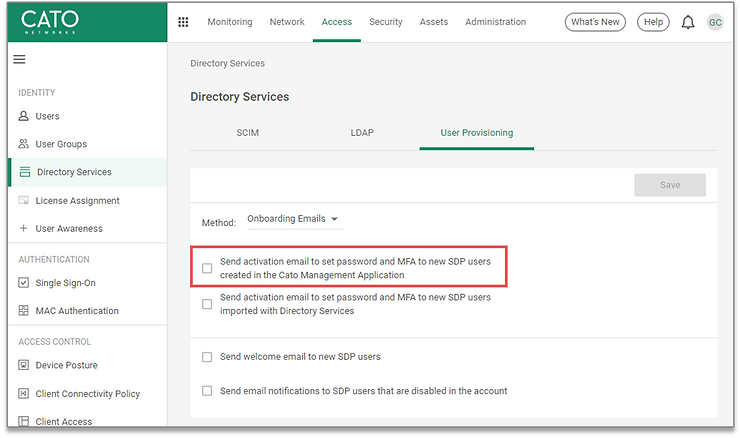This screenshot has width=740, height=438.
Task: Click the MAC Authentication icon
Action: click(24, 311)
